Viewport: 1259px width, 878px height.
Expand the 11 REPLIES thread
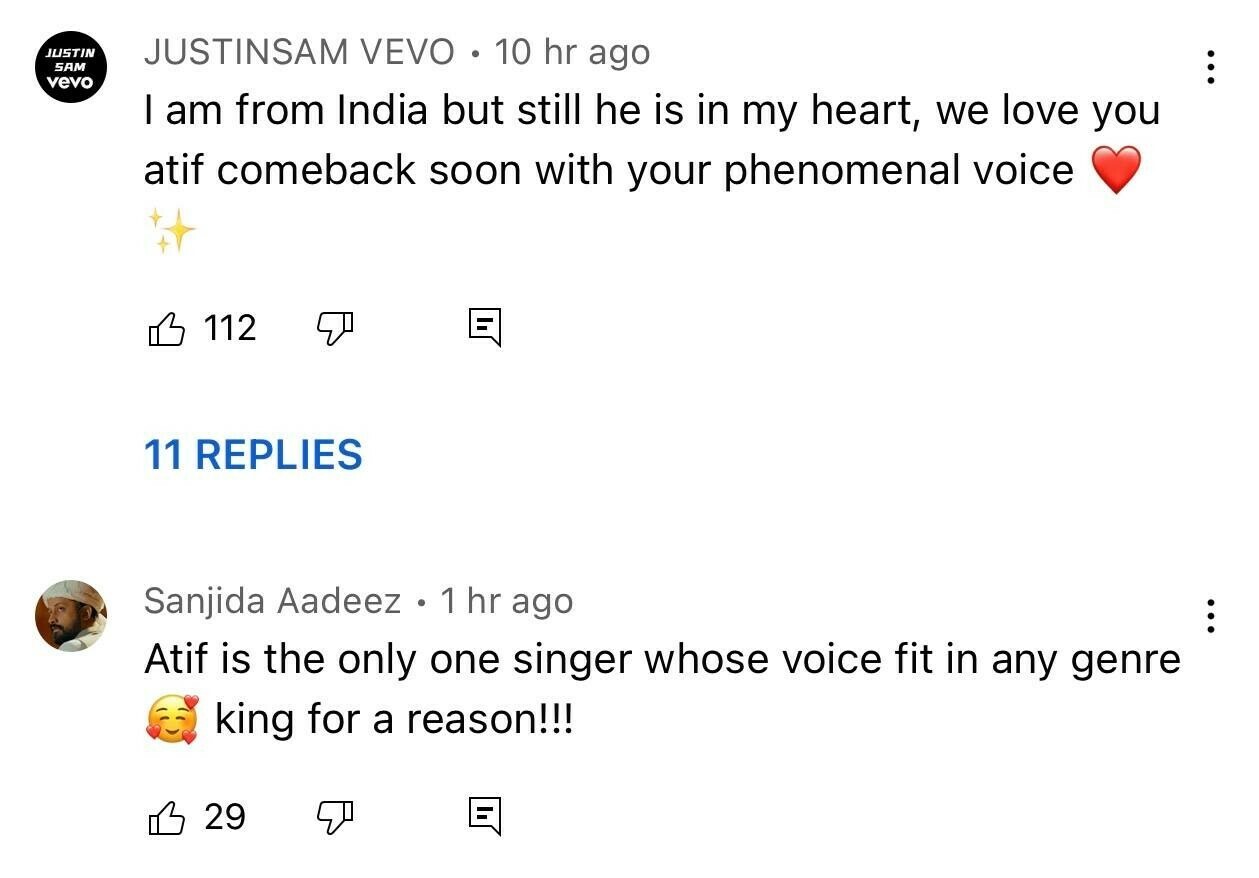pos(253,455)
